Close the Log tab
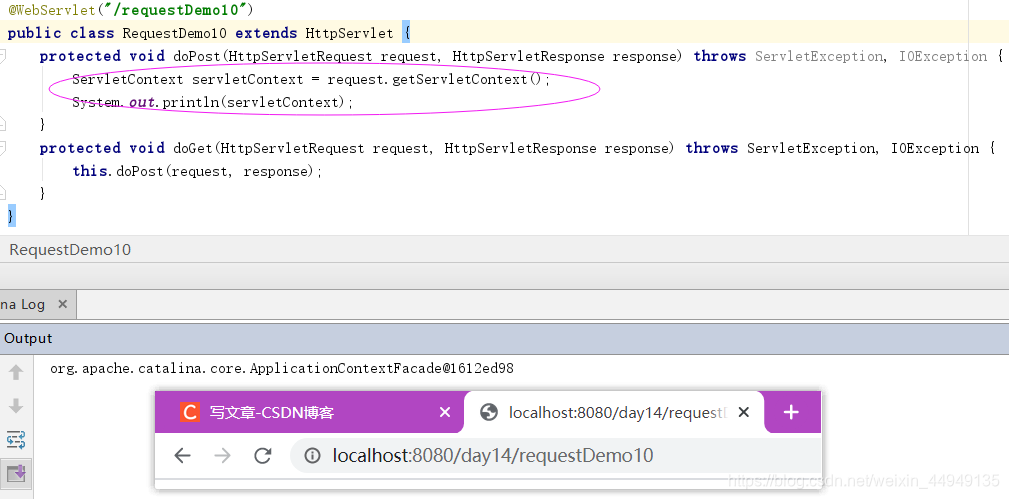 pos(62,305)
